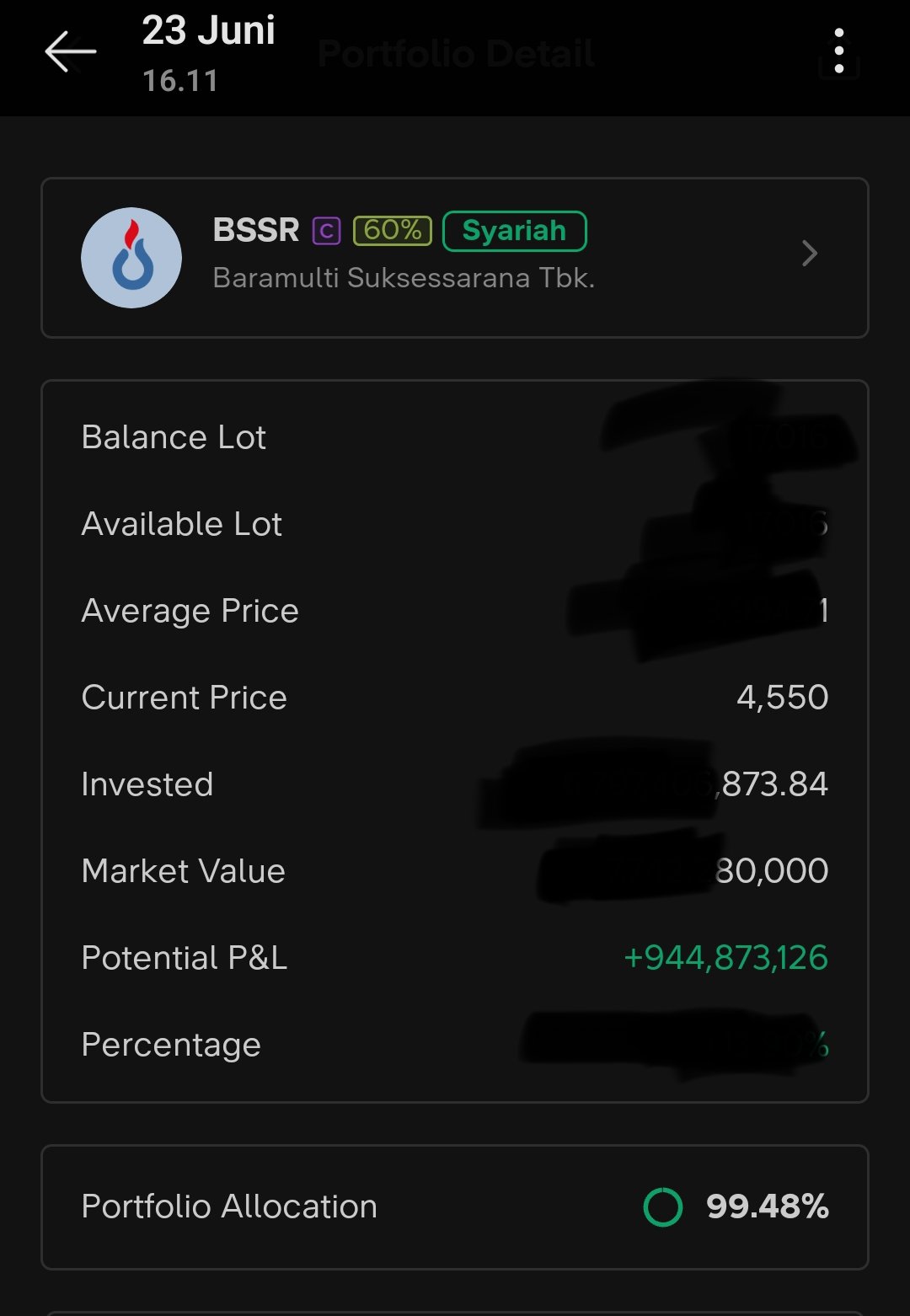Tap the green allocation ring icon
910x1316 pixels.
663,1207
